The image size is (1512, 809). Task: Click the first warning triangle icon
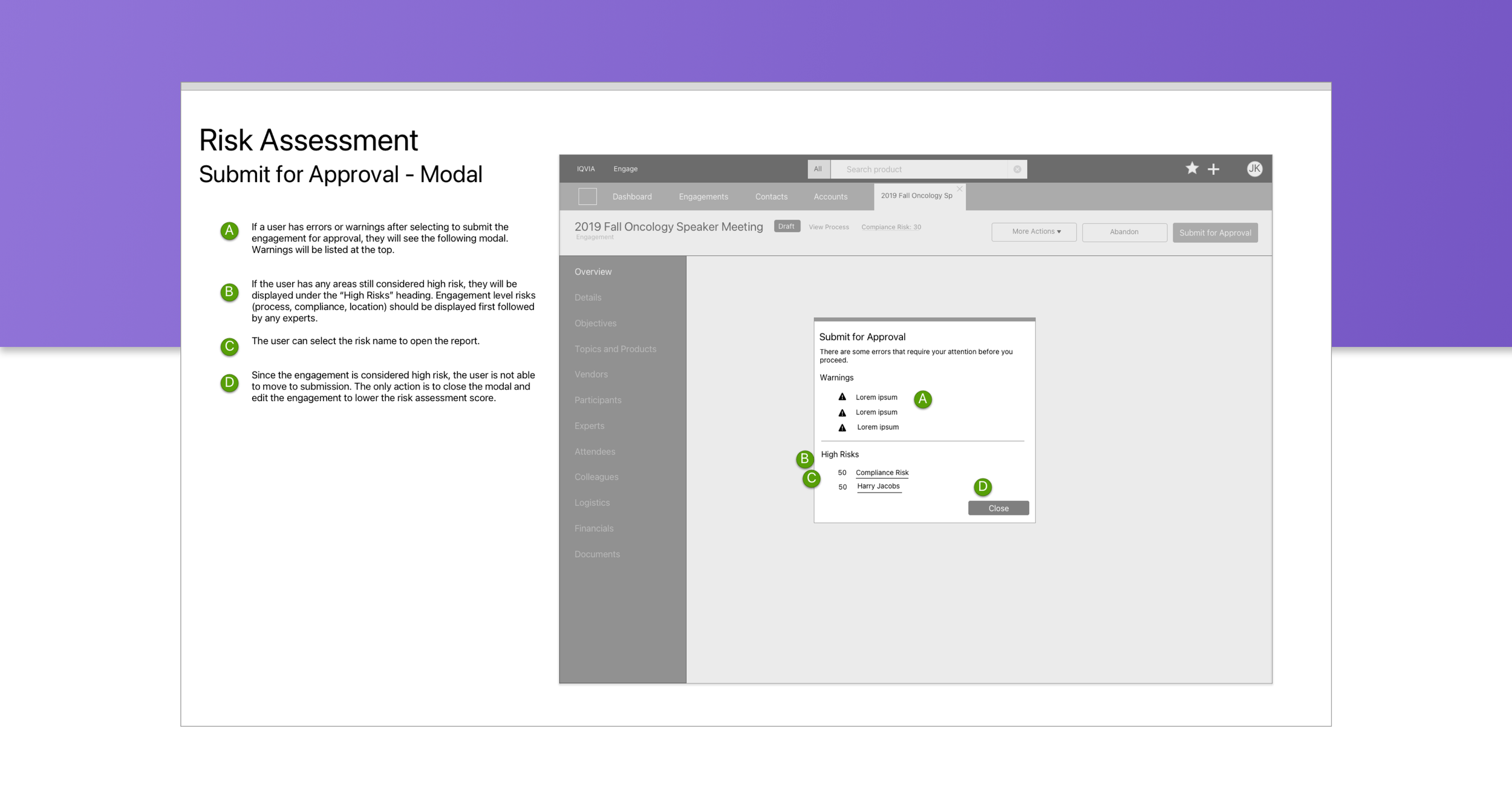click(x=842, y=397)
